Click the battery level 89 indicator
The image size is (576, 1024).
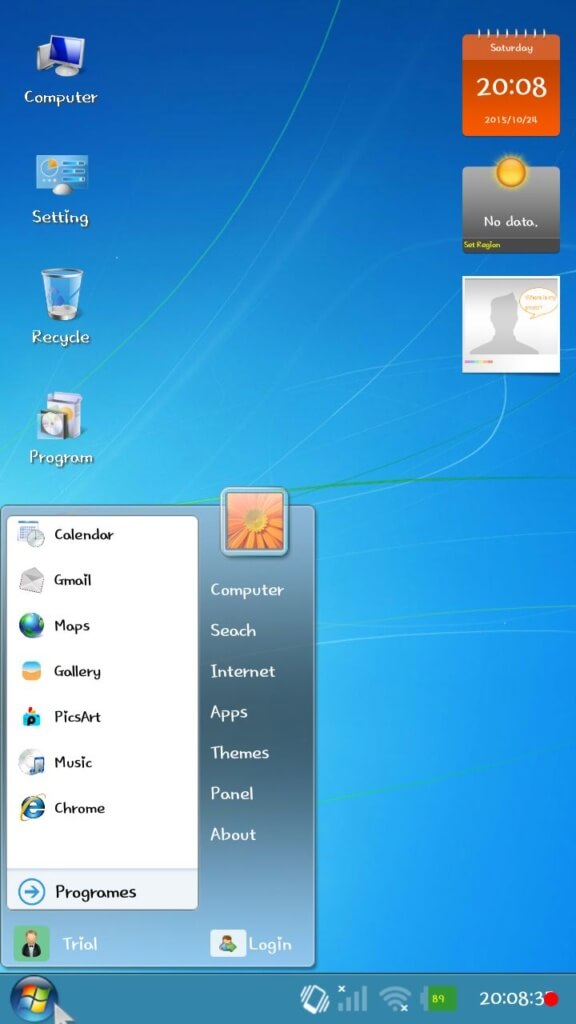[x=439, y=999]
